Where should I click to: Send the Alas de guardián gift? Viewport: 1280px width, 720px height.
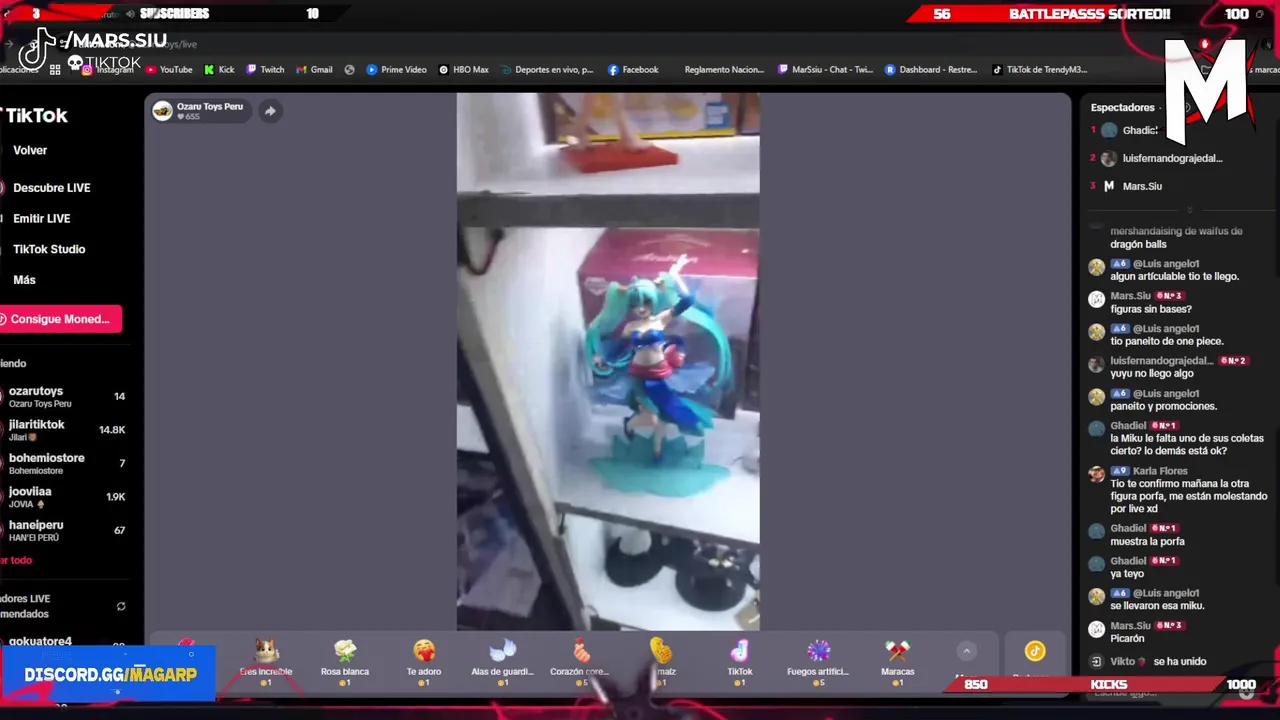tap(502, 662)
